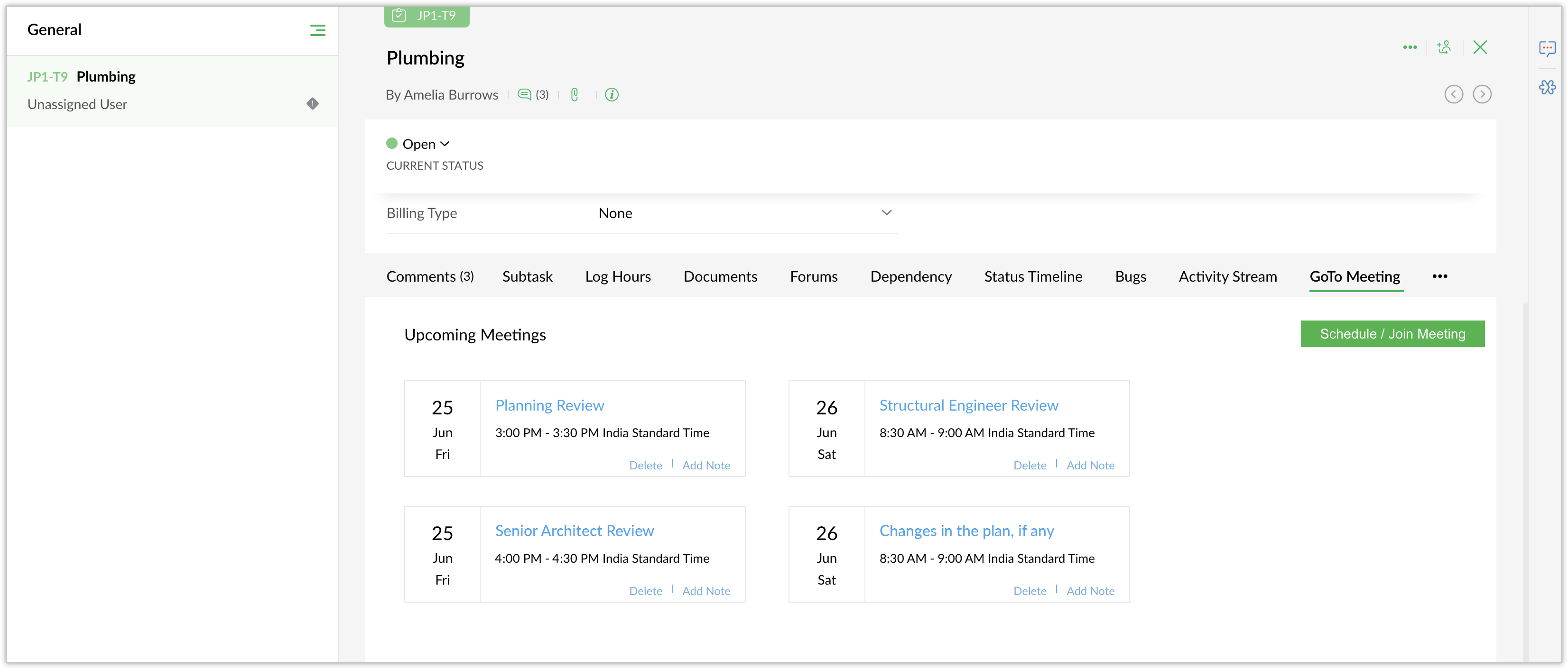The image size is (1568, 669).
Task: Go to previous task arrow
Action: [1453, 94]
